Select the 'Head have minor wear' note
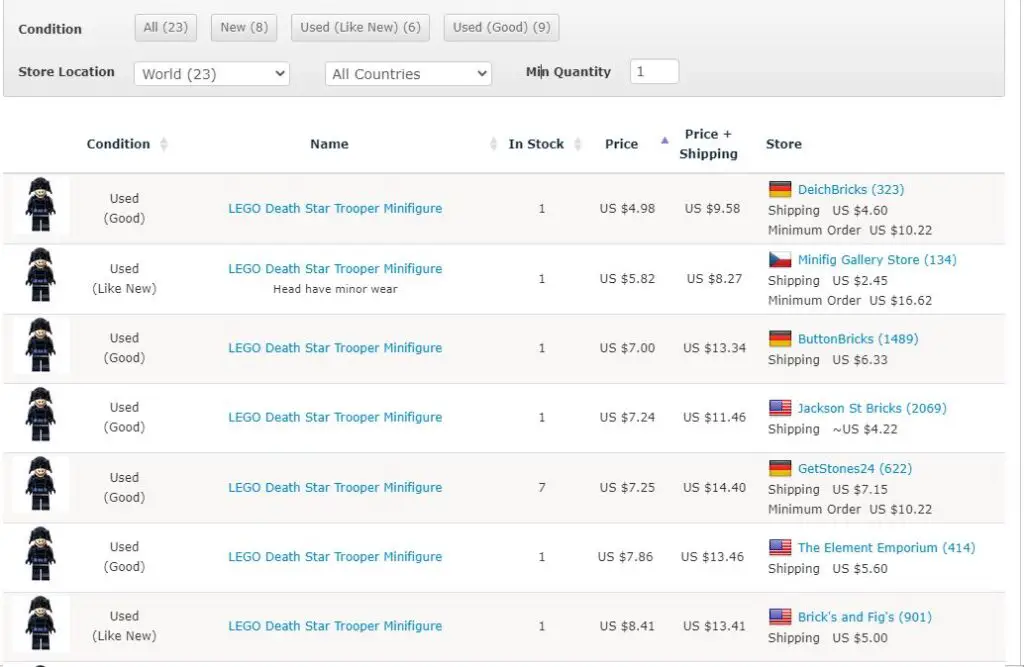Image resolution: width=1024 pixels, height=667 pixels. [x=335, y=289]
